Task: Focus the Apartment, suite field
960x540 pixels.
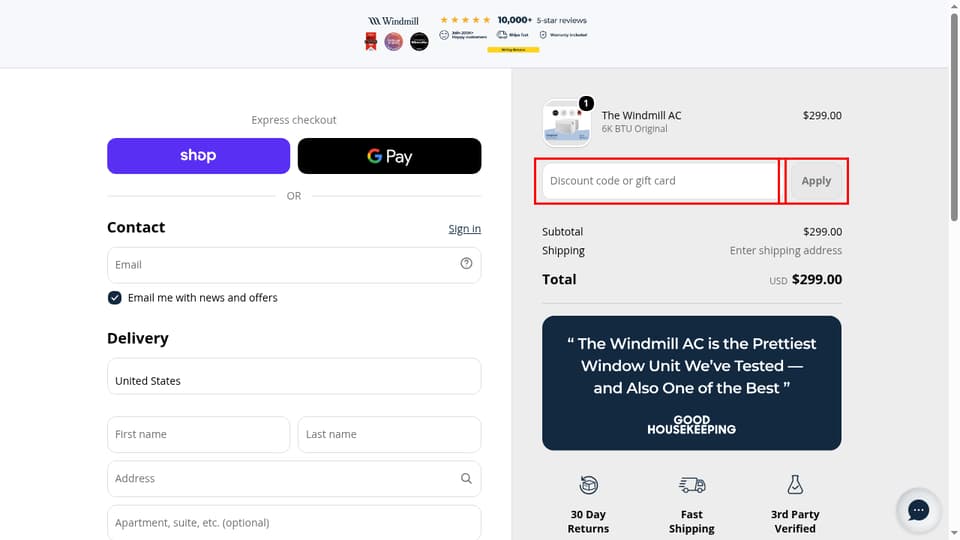Action: 294,522
